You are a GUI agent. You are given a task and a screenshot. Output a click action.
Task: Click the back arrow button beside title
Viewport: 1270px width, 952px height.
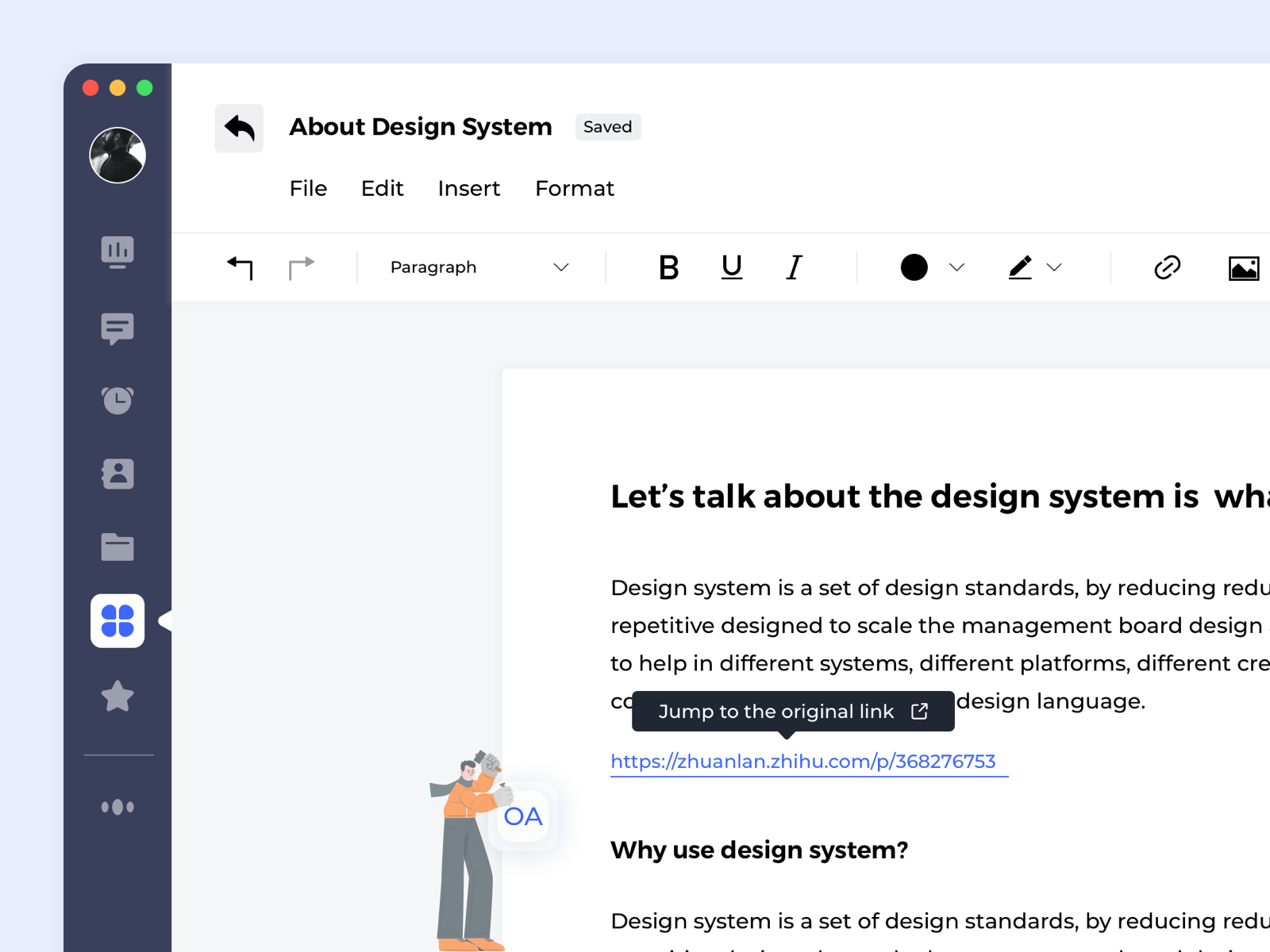pyautogui.click(x=239, y=128)
